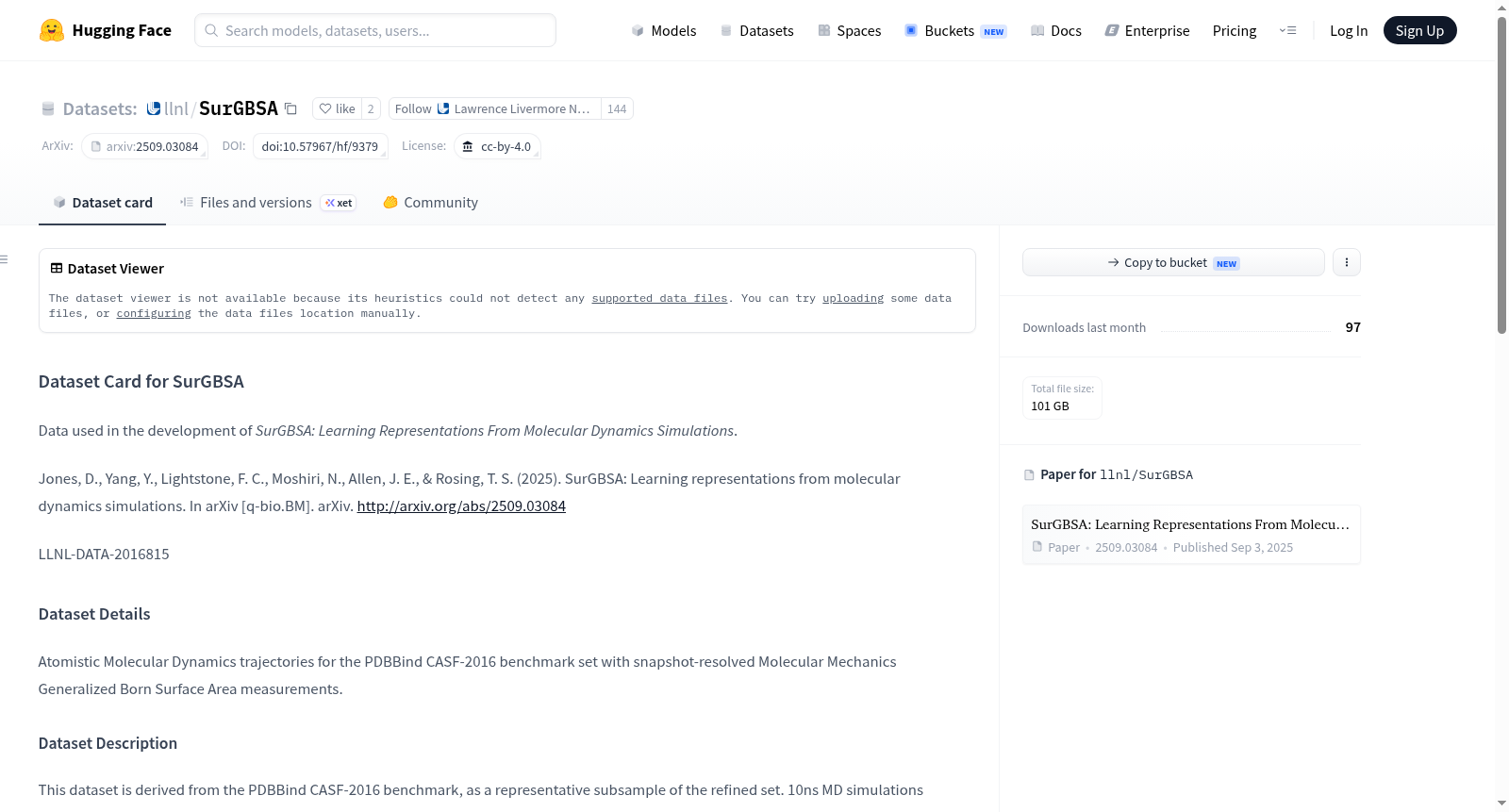Expand the more navigation options menu
Viewport: 1509px width, 812px height.
pyautogui.click(x=1287, y=31)
